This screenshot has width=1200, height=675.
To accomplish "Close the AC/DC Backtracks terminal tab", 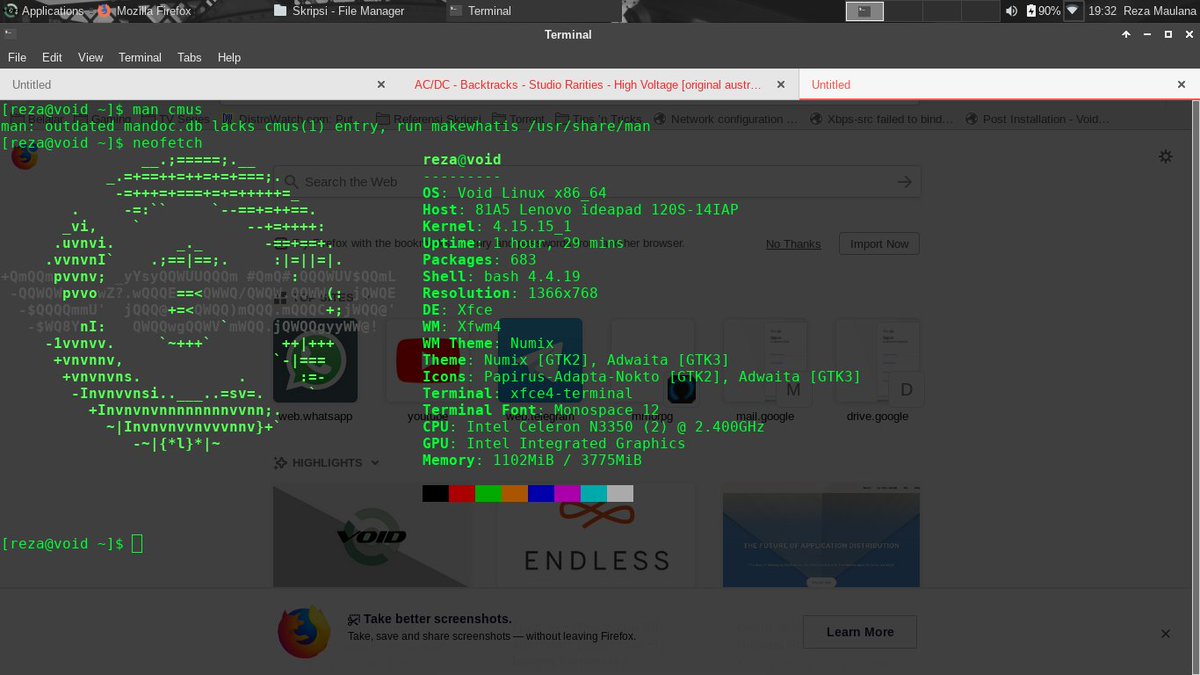I will (781, 85).
